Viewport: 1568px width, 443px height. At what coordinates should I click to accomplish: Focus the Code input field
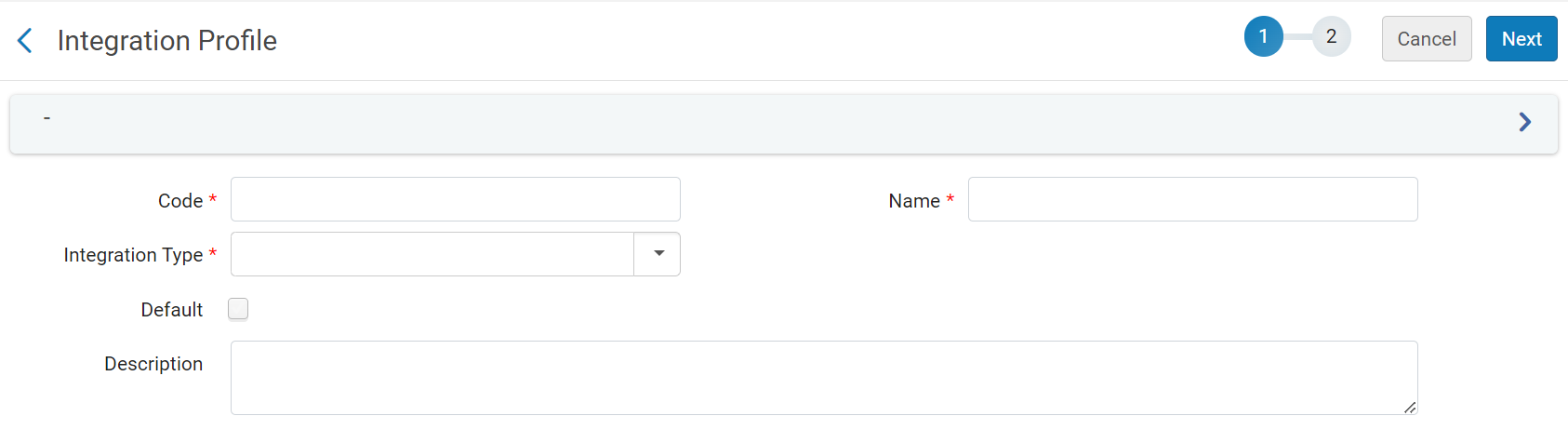click(455, 199)
